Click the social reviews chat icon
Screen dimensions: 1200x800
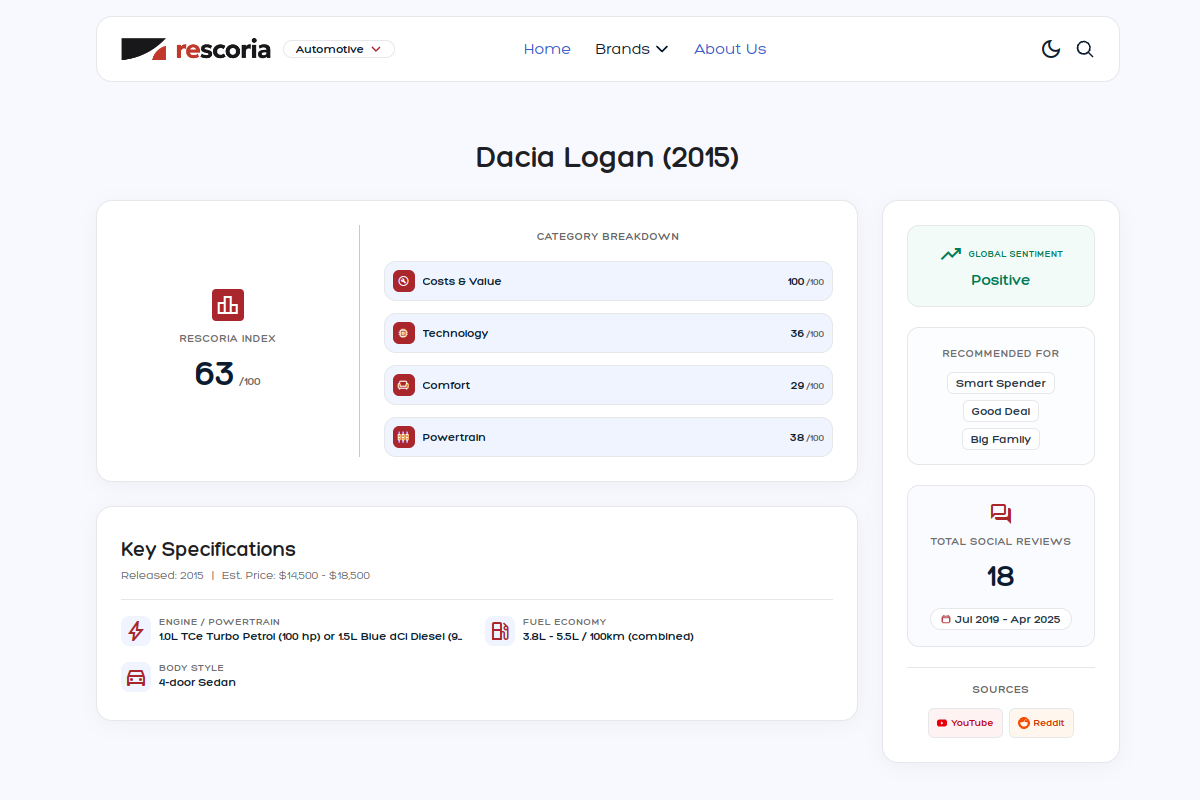point(1001,514)
